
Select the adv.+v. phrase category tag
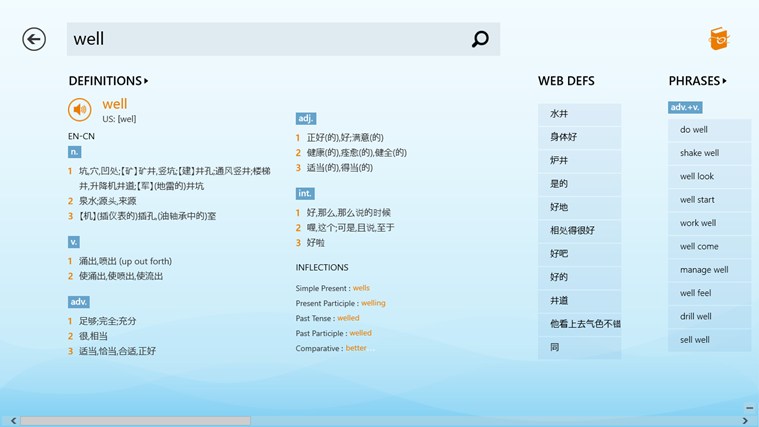tap(685, 107)
